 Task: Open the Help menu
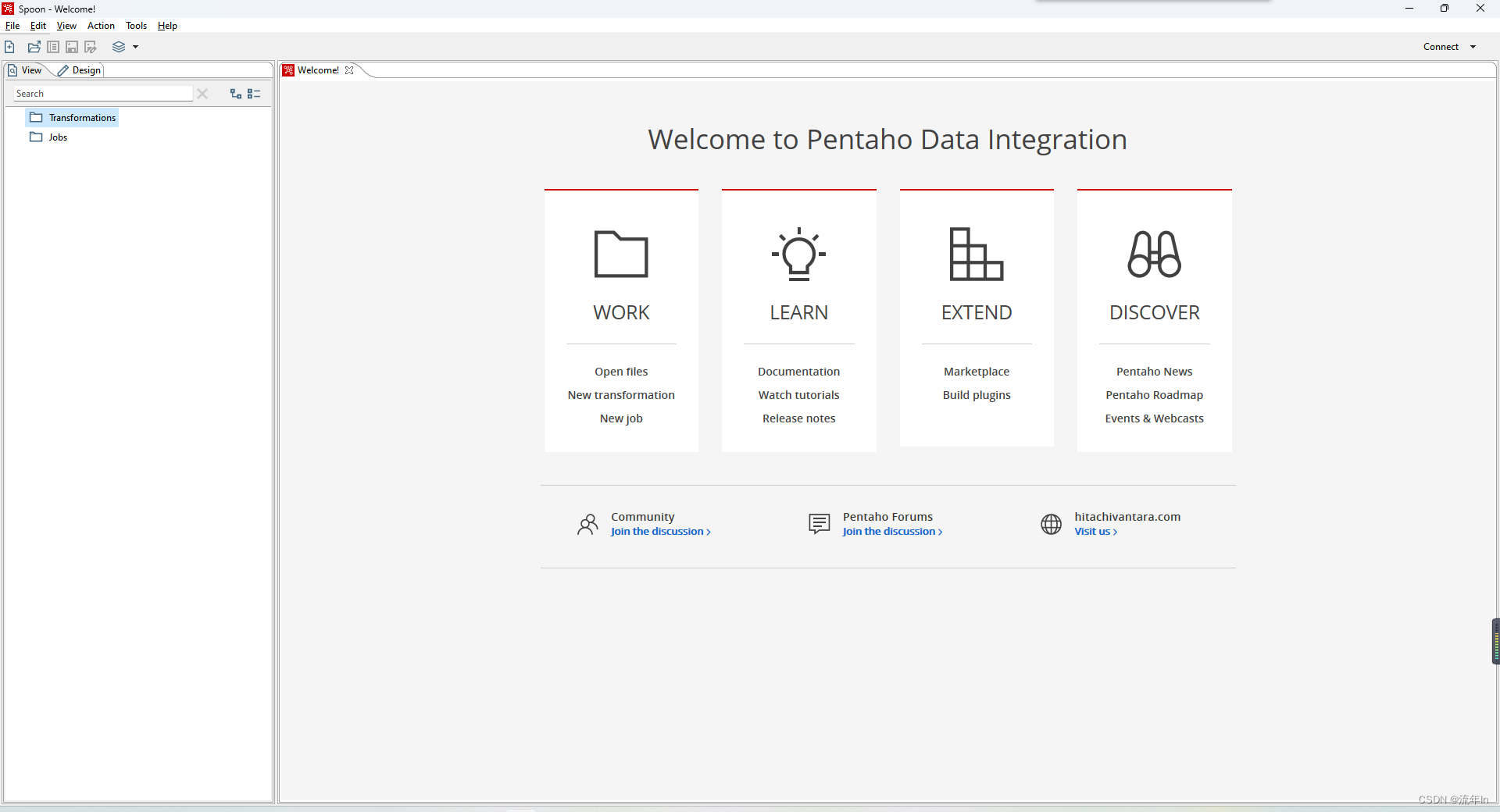(x=167, y=26)
